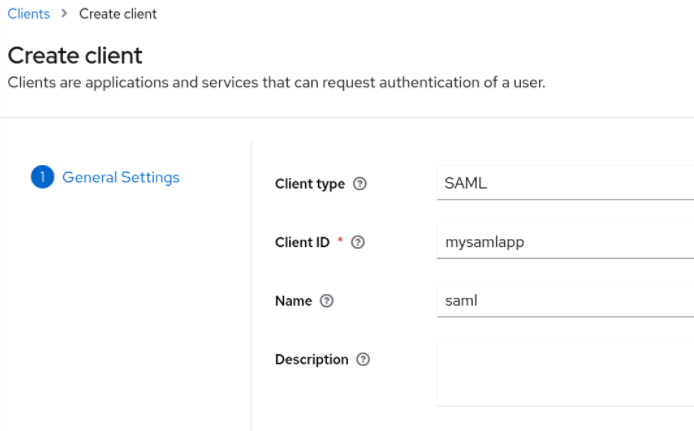Open the Description help tooltip icon
694x431 pixels.
coord(363,360)
